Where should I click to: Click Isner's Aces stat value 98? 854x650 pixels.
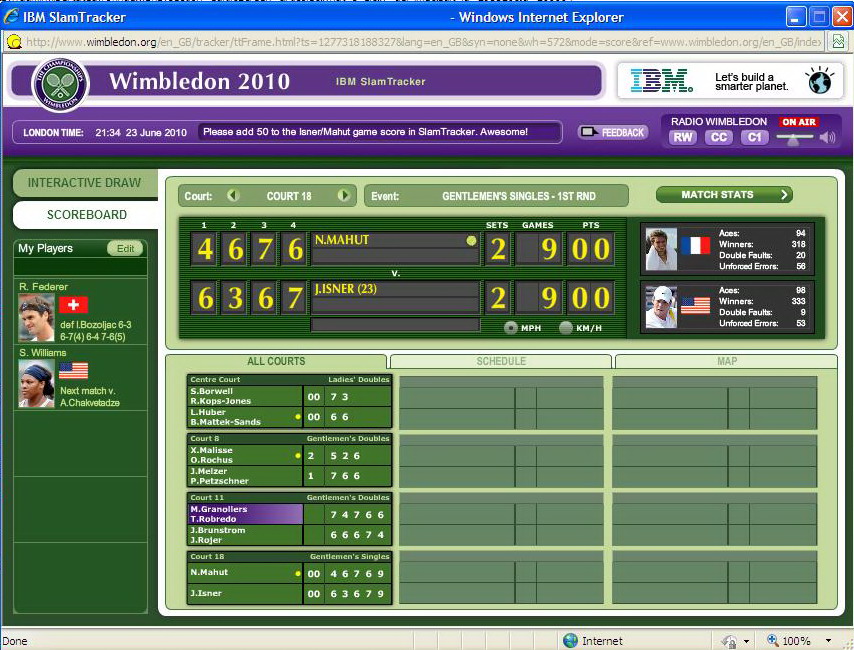(801, 290)
